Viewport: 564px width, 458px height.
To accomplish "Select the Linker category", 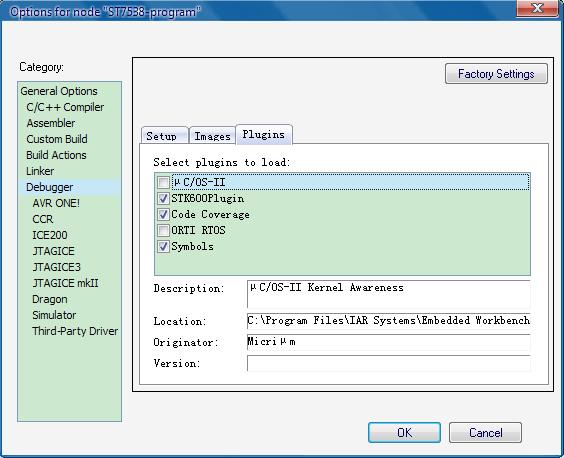I will pyautogui.click(x=40, y=171).
